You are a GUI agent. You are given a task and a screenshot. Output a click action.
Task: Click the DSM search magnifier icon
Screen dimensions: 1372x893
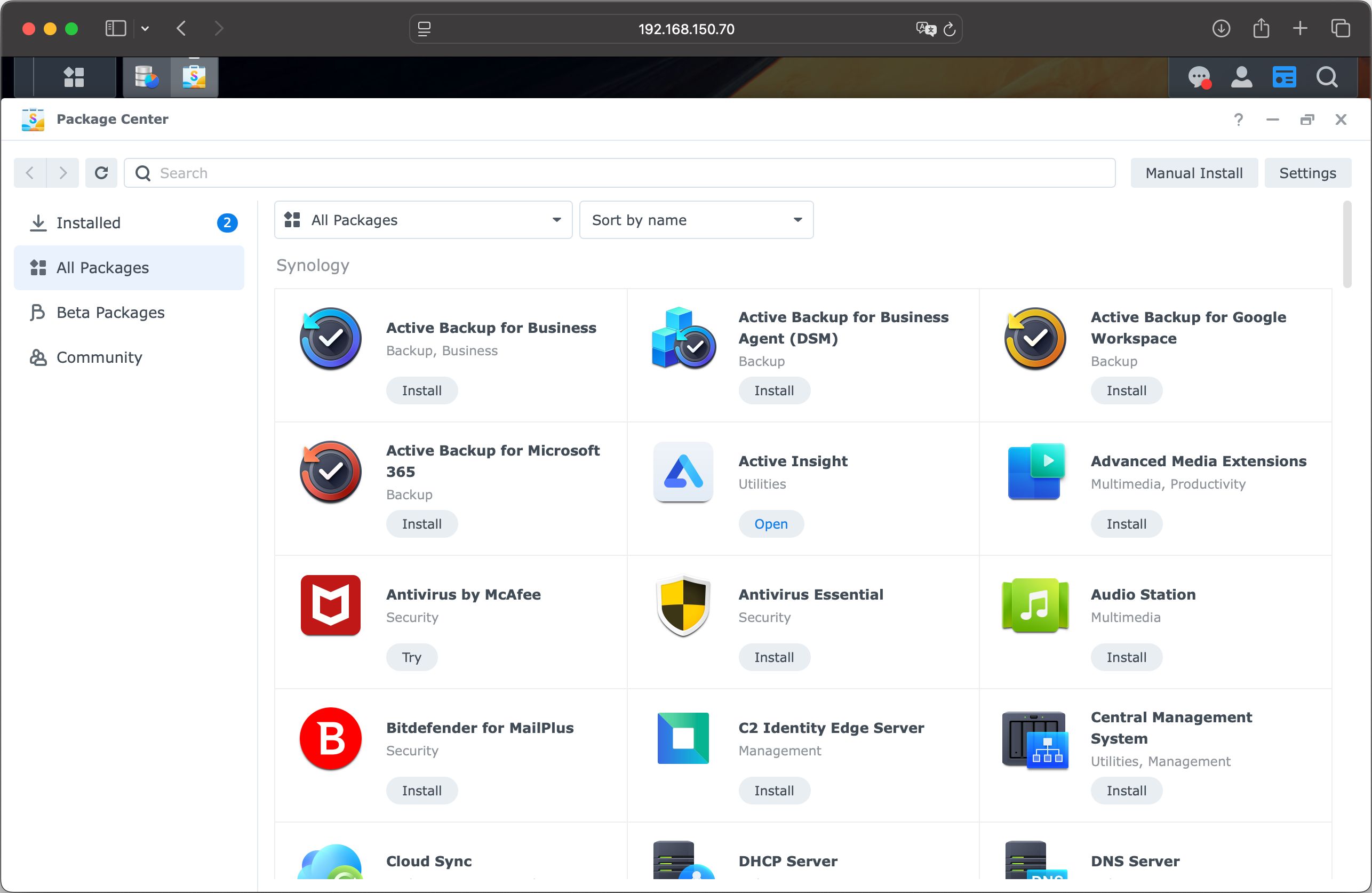[1327, 77]
